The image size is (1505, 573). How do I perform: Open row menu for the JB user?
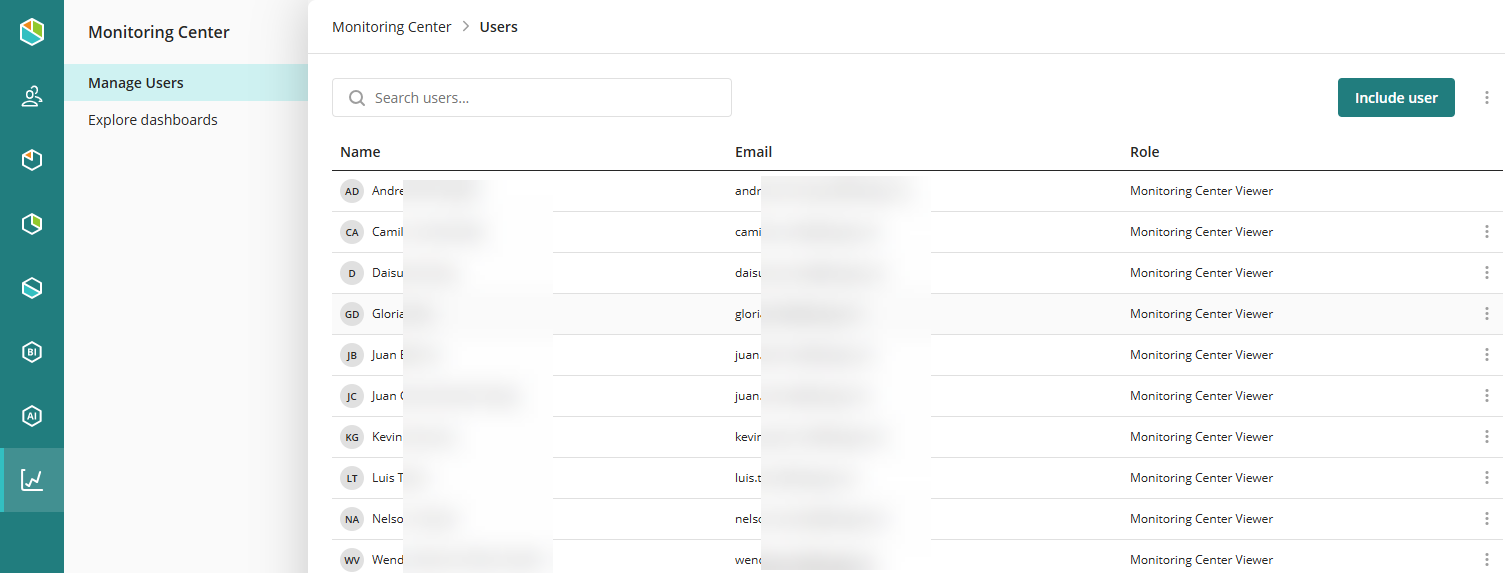point(1486,355)
